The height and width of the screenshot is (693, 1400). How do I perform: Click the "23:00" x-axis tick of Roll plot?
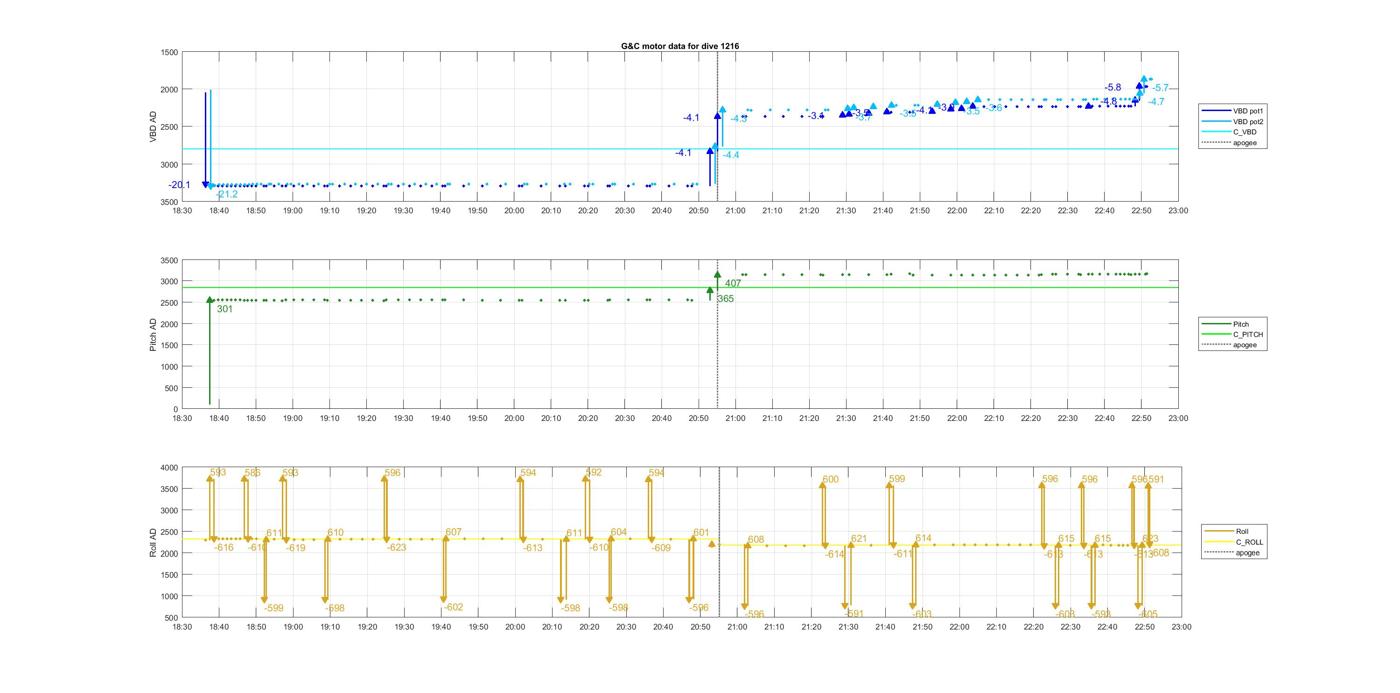[1180, 627]
